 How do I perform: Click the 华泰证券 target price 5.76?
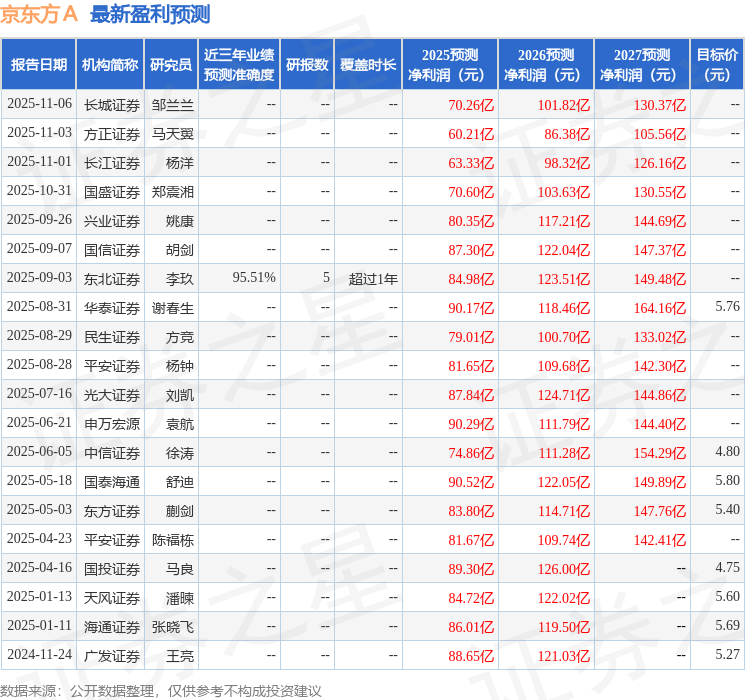coord(727,307)
